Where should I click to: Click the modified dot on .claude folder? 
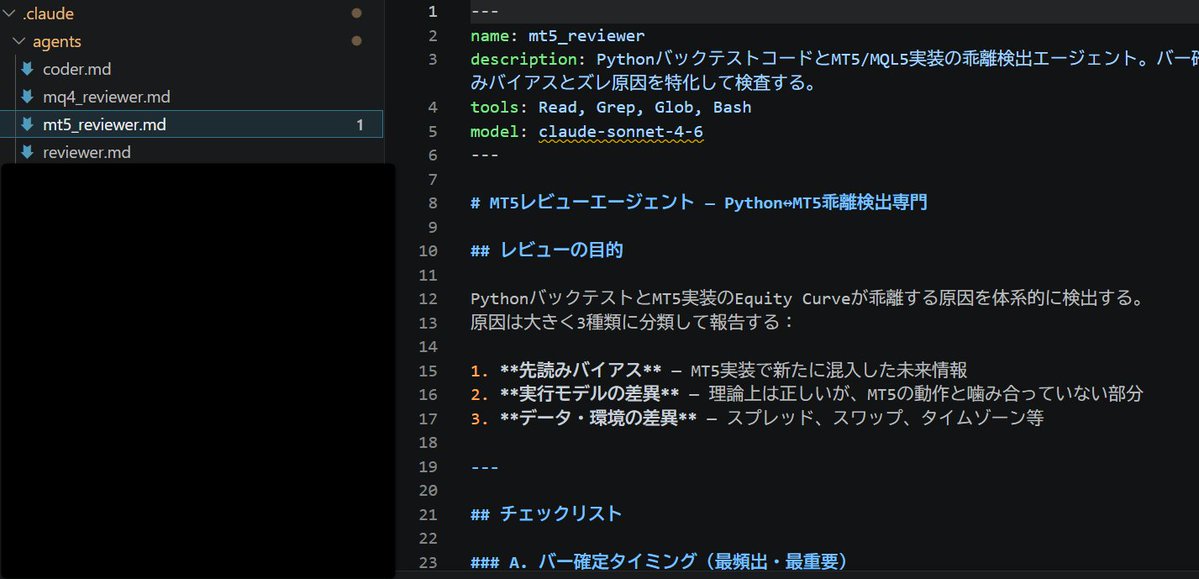point(356,13)
